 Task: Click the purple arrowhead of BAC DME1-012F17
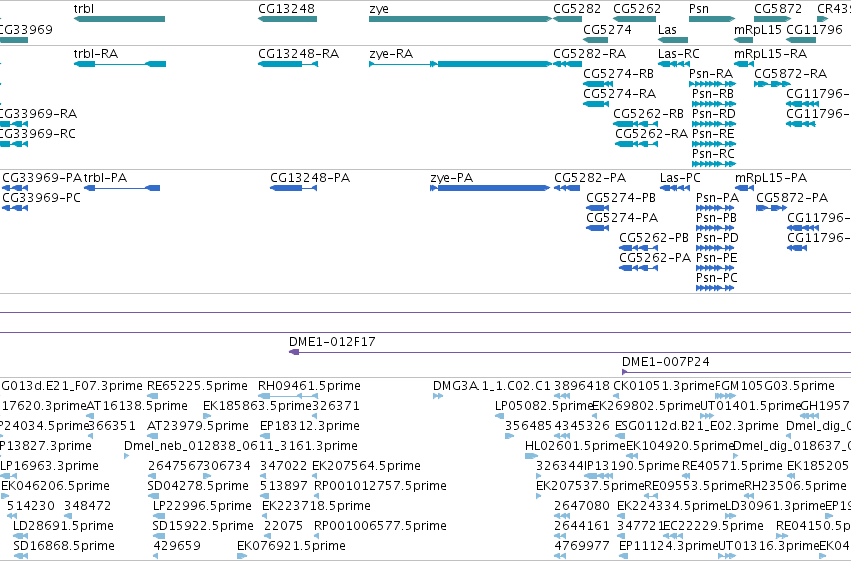294,352
